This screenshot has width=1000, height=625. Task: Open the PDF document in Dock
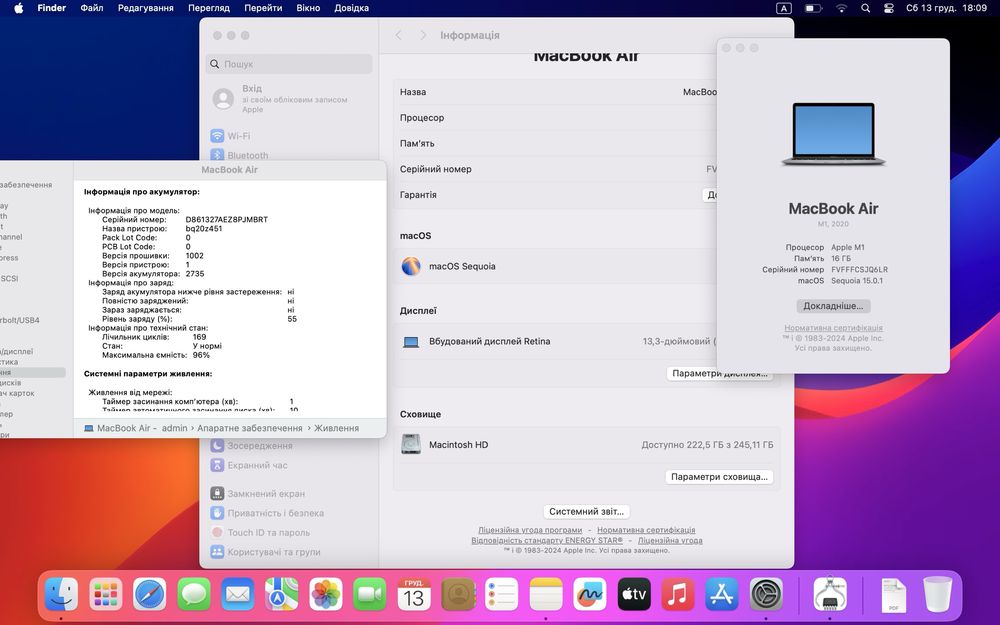893,594
